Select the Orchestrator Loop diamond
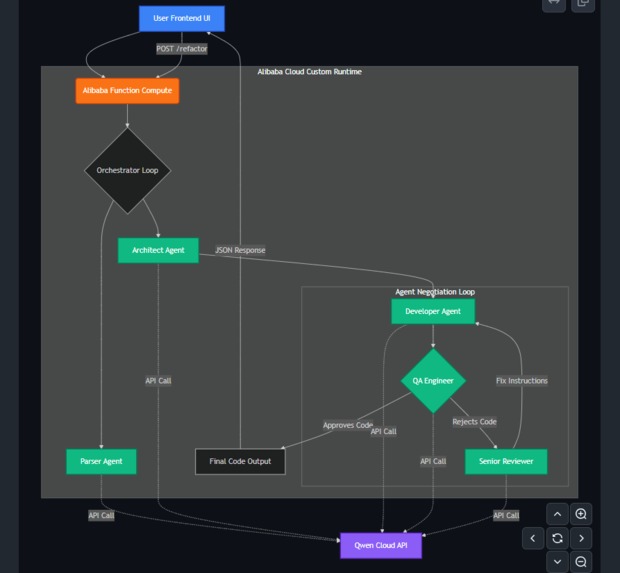The width and height of the screenshot is (620, 573). (x=127, y=170)
